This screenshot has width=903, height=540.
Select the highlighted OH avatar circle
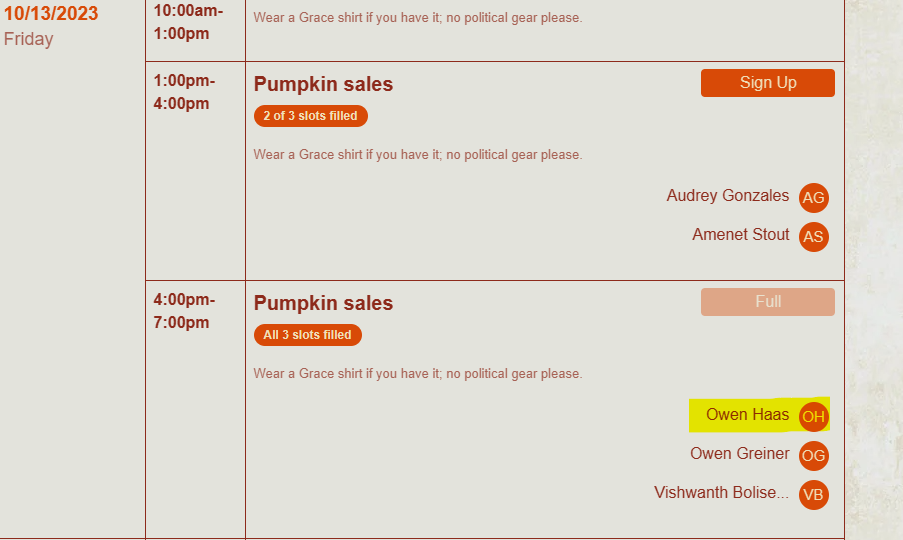click(x=814, y=417)
